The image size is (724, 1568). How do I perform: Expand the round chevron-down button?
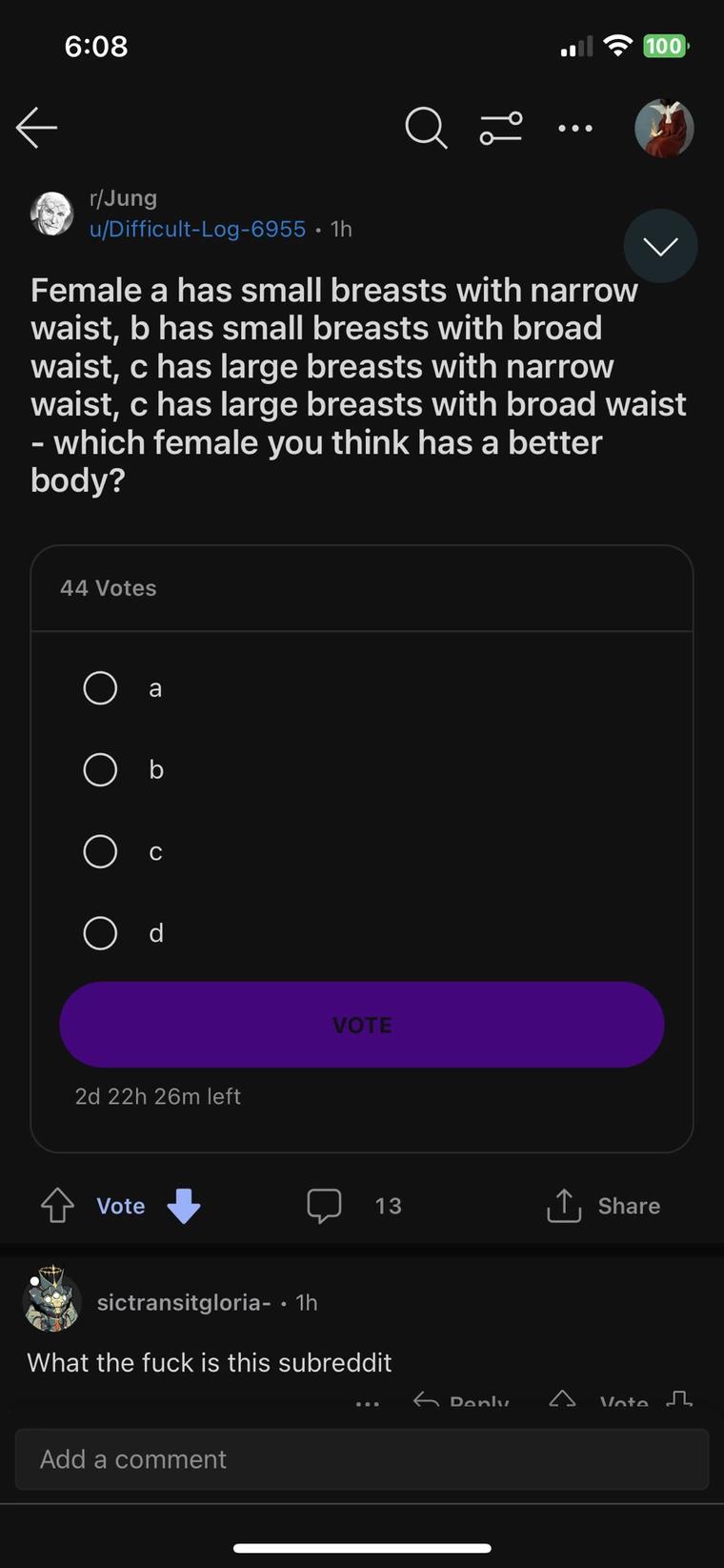[660, 246]
